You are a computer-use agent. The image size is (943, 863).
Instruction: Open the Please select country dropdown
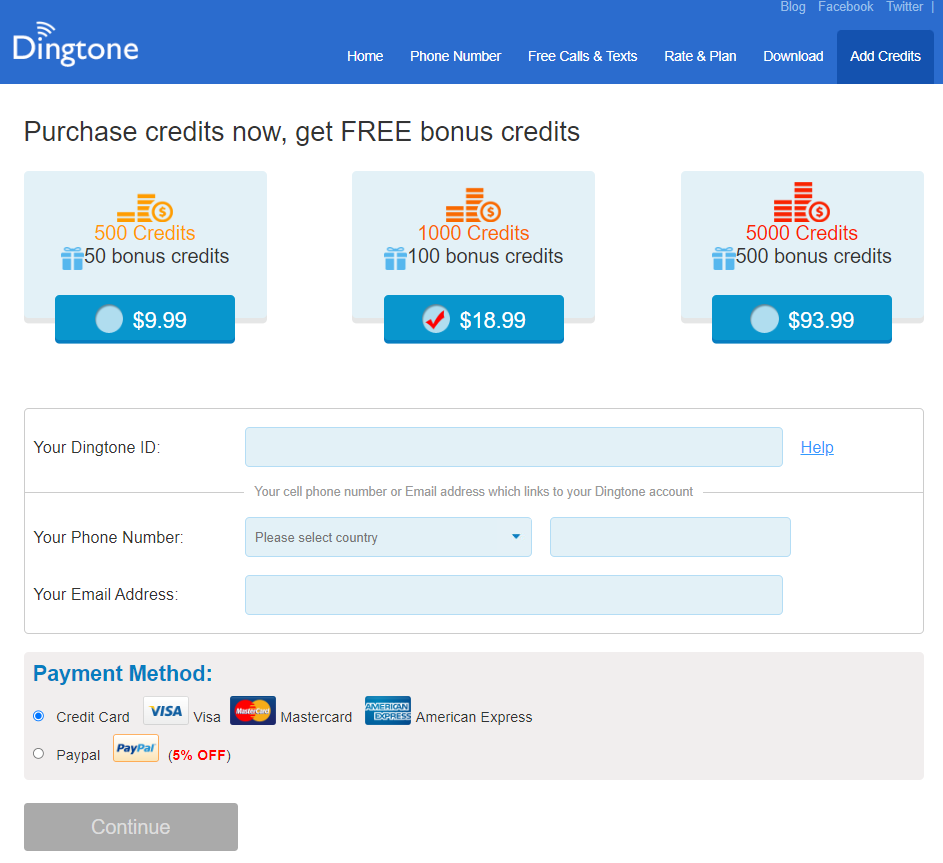(389, 537)
